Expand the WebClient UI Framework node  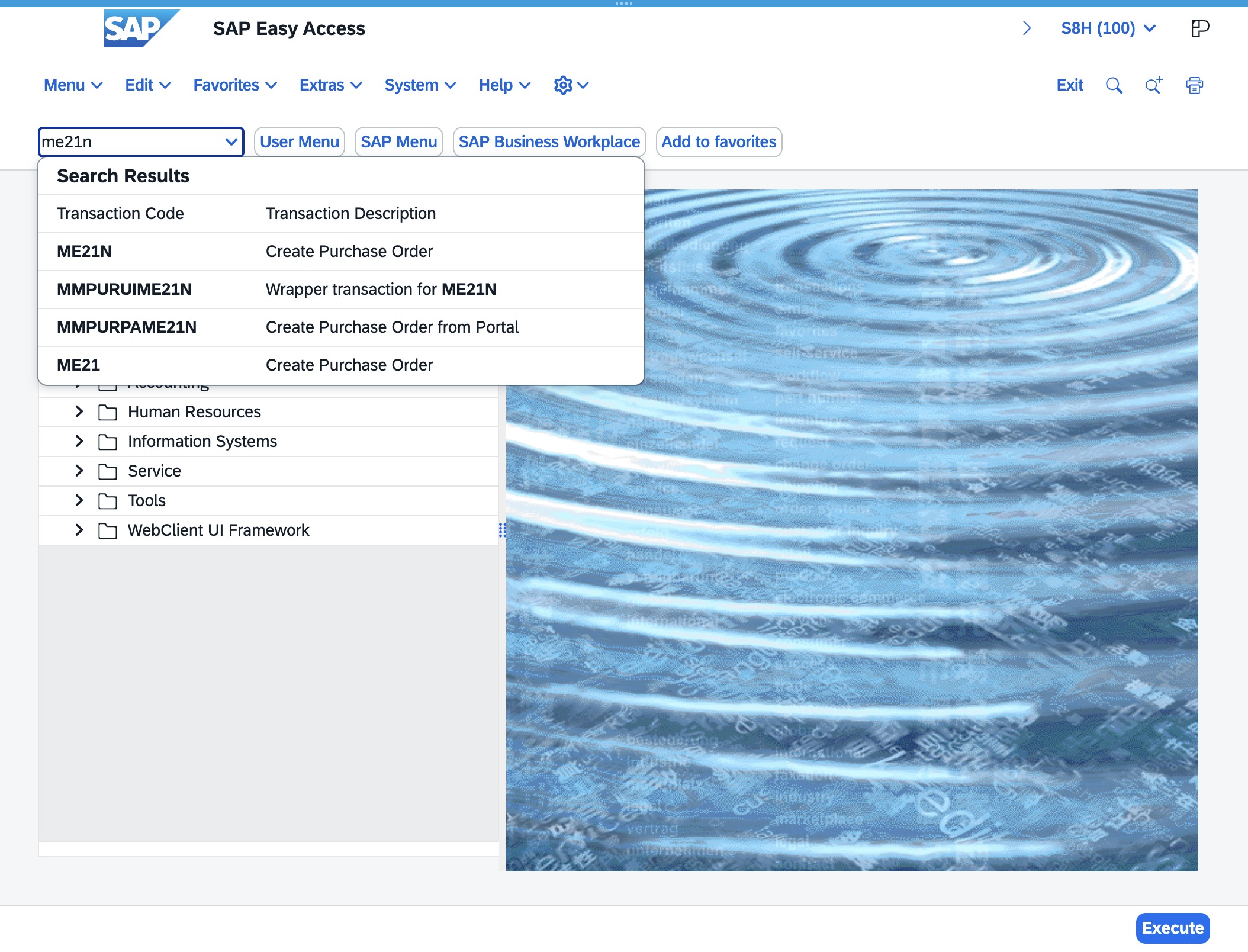point(79,530)
